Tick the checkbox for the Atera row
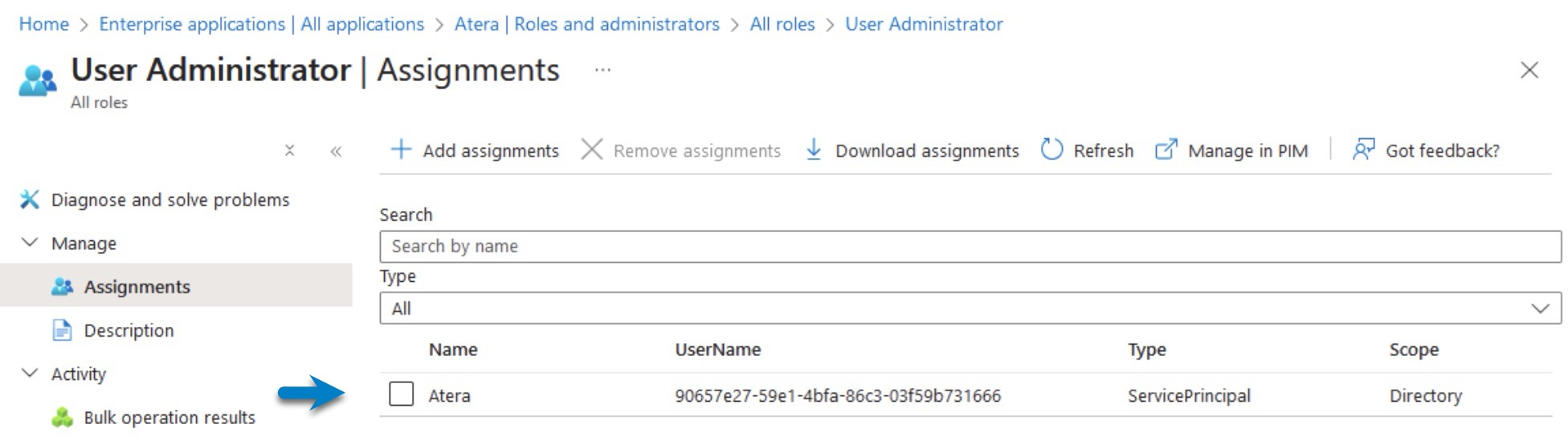This screenshot has width=1568, height=445. (402, 394)
